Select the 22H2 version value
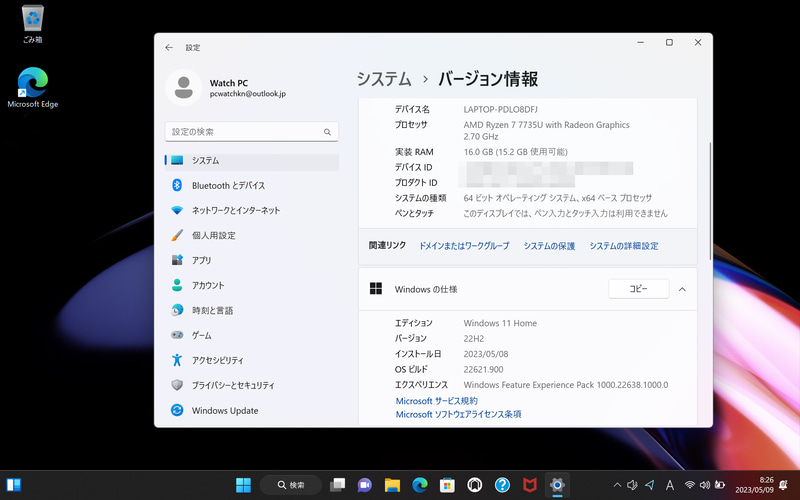Screen dimensions: 800x500 [473, 338]
